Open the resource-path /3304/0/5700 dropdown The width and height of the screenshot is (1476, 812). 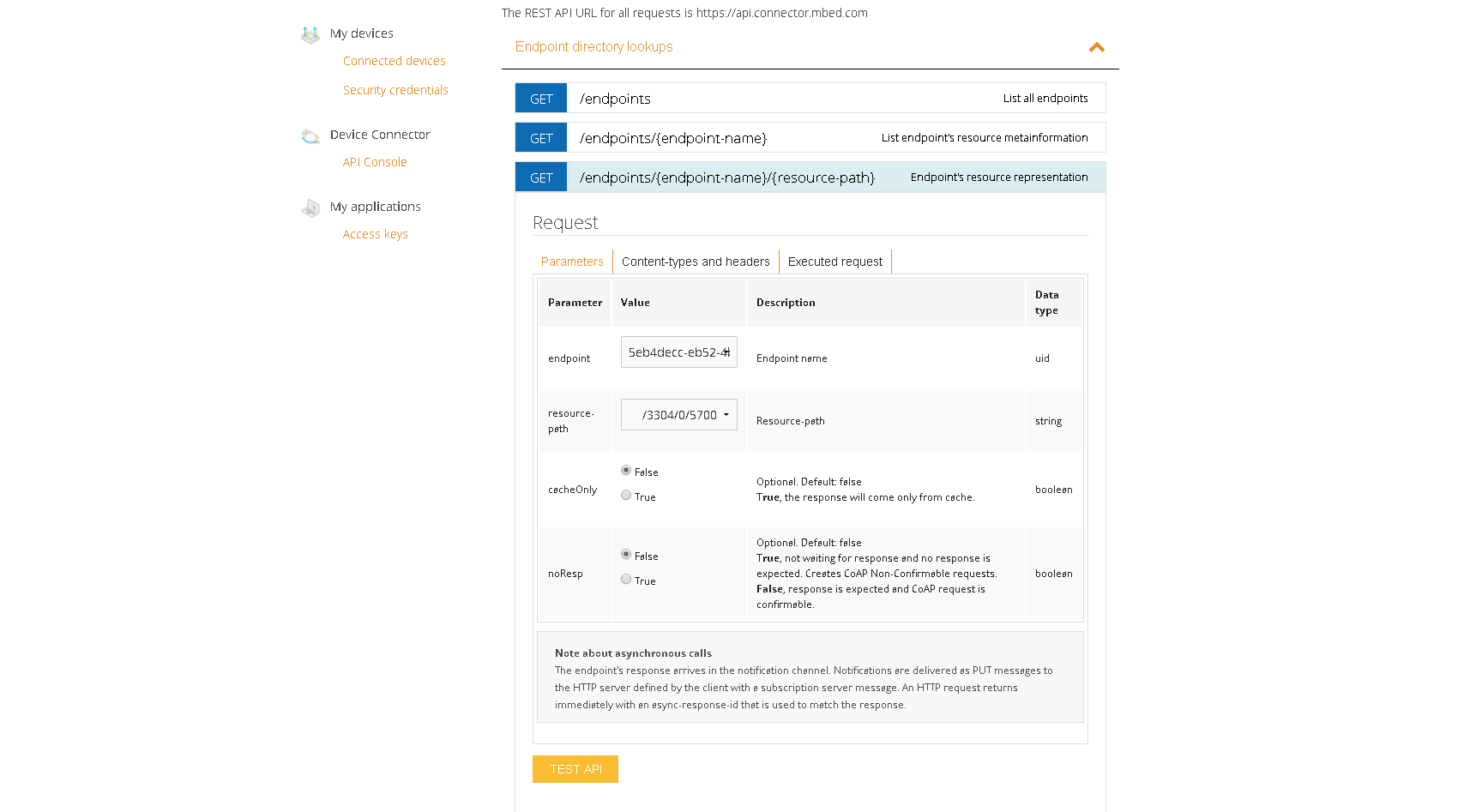(x=678, y=415)
